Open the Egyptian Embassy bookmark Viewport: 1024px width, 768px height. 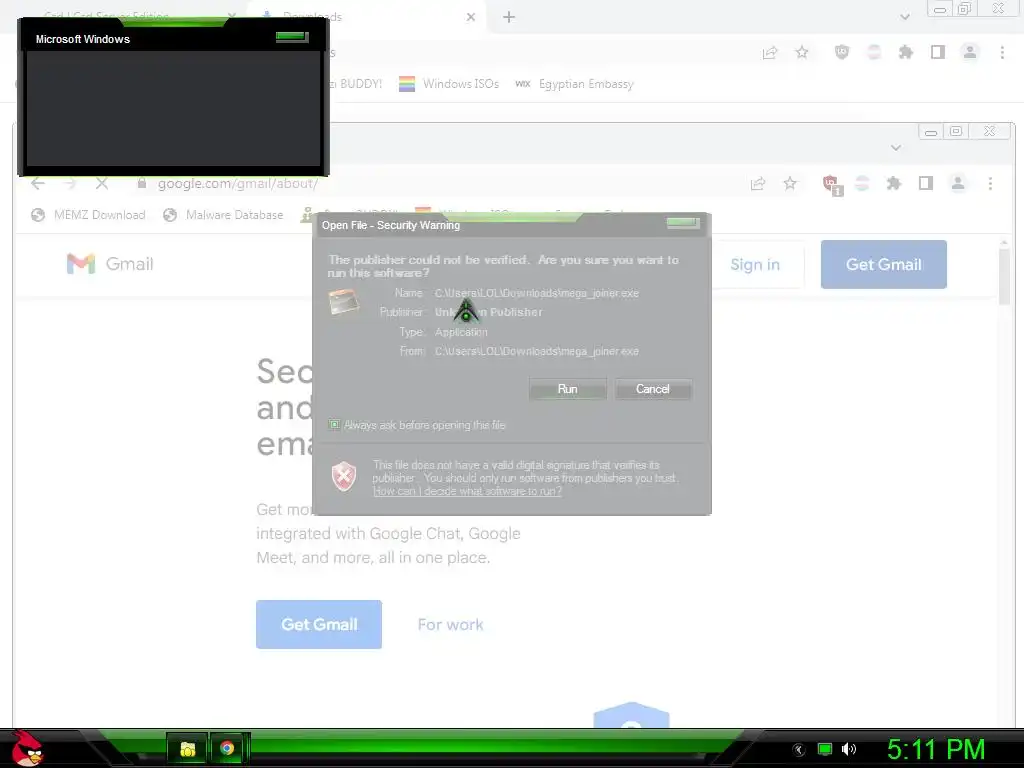click(575, 84)
